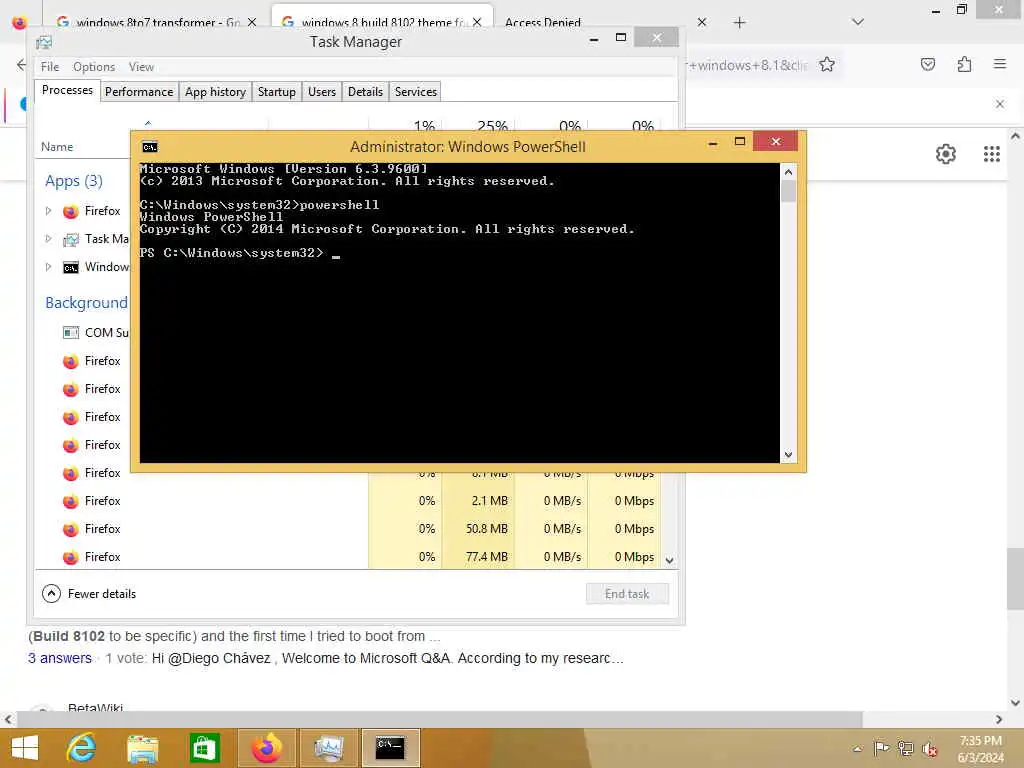
Task: Expand the Firefox app group in Task Manager
Action: pos(48,211)
